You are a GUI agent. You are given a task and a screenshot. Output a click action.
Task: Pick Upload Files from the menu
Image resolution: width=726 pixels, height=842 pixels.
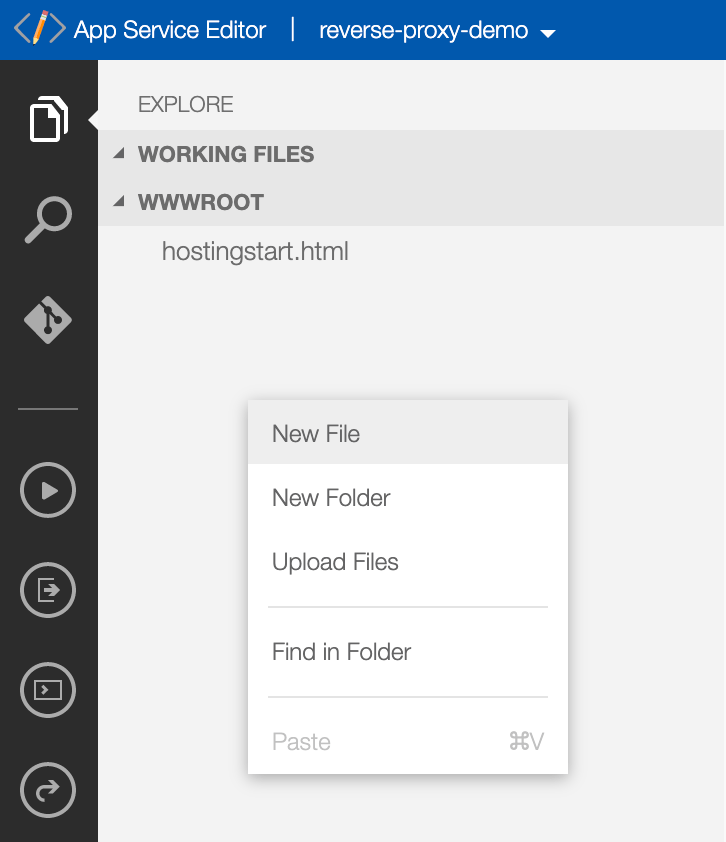coord(335,562)
